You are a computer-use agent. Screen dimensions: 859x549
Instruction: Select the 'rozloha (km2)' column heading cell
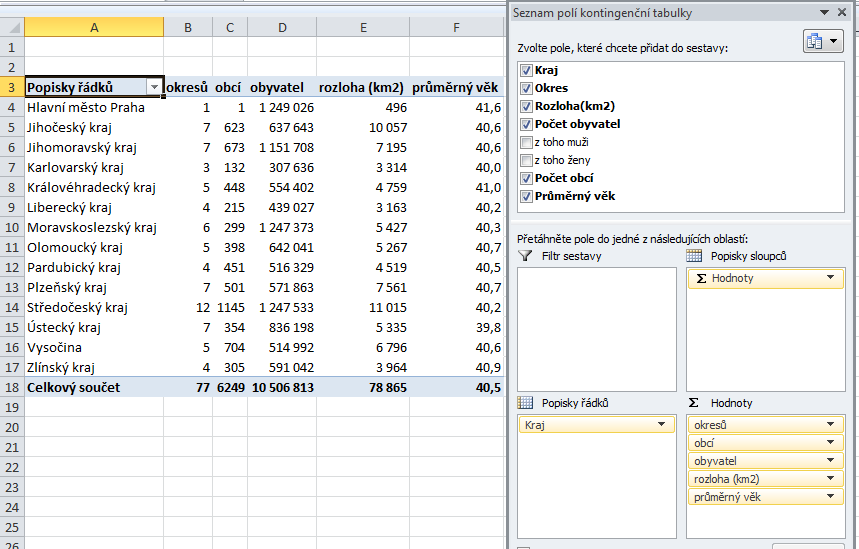[x=363, y=87]
